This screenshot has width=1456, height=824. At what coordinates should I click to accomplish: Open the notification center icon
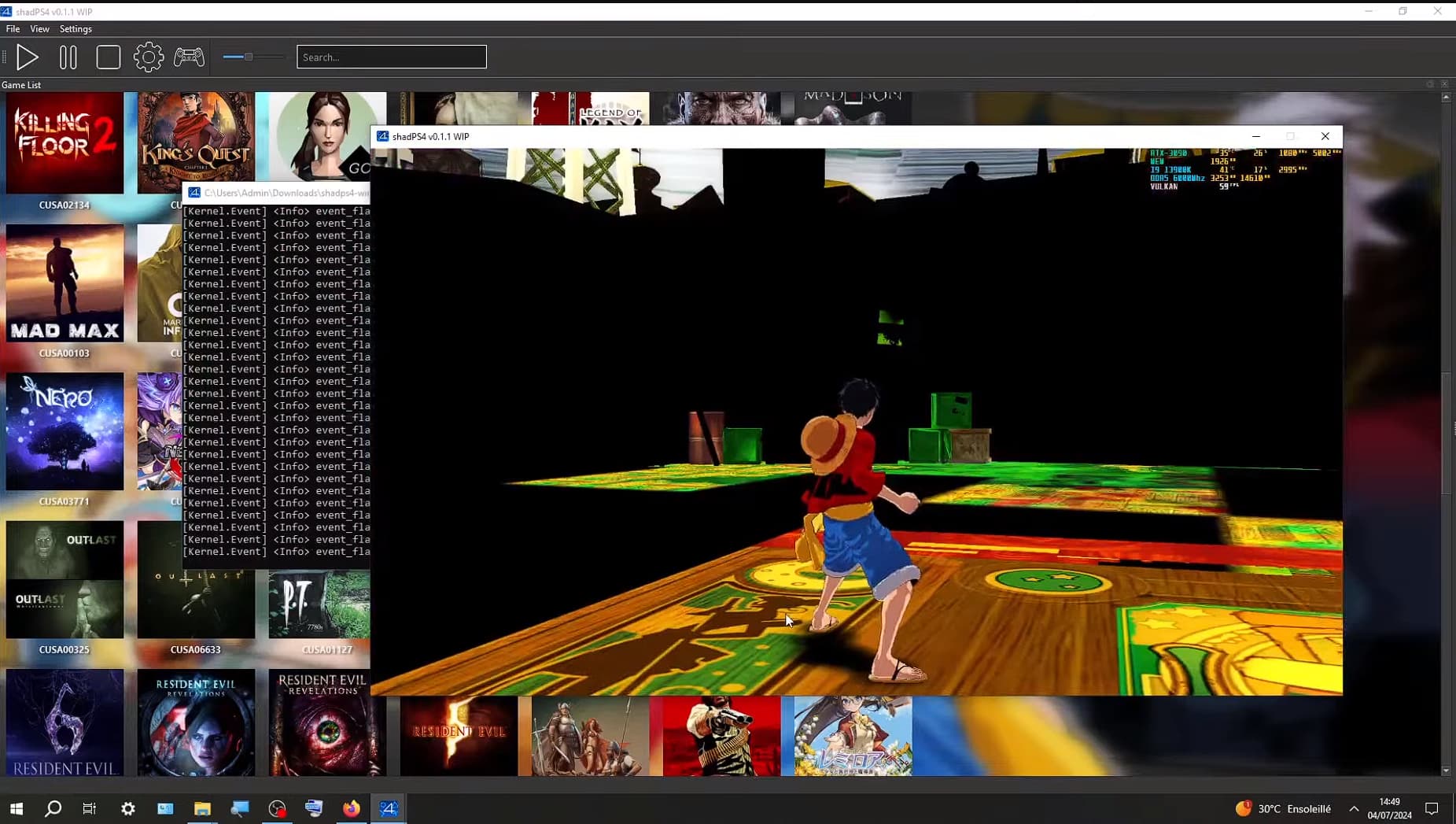coord(1432,808)
